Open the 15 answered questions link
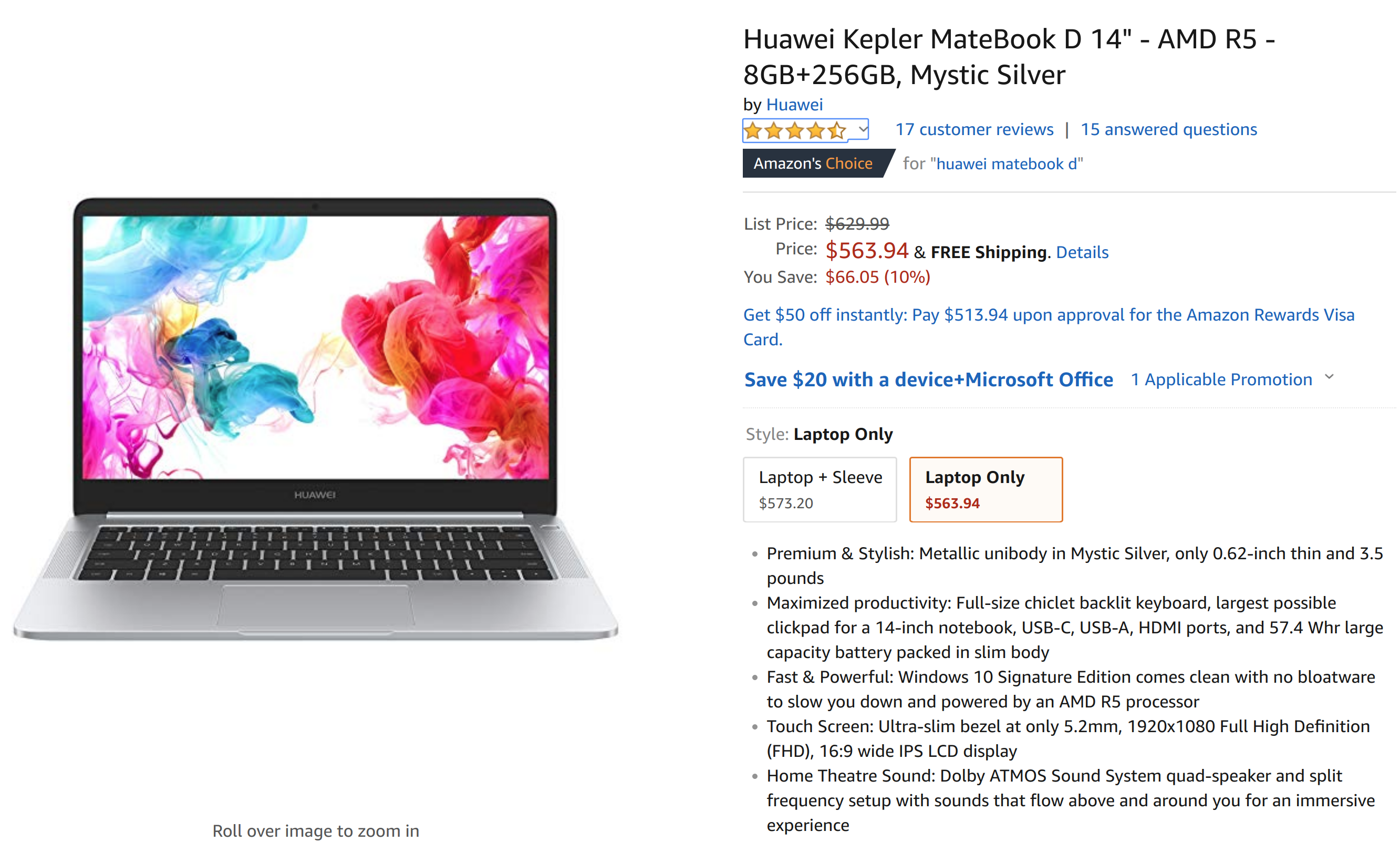This screenshot has width=1400, height=842. coord(1168,129)
